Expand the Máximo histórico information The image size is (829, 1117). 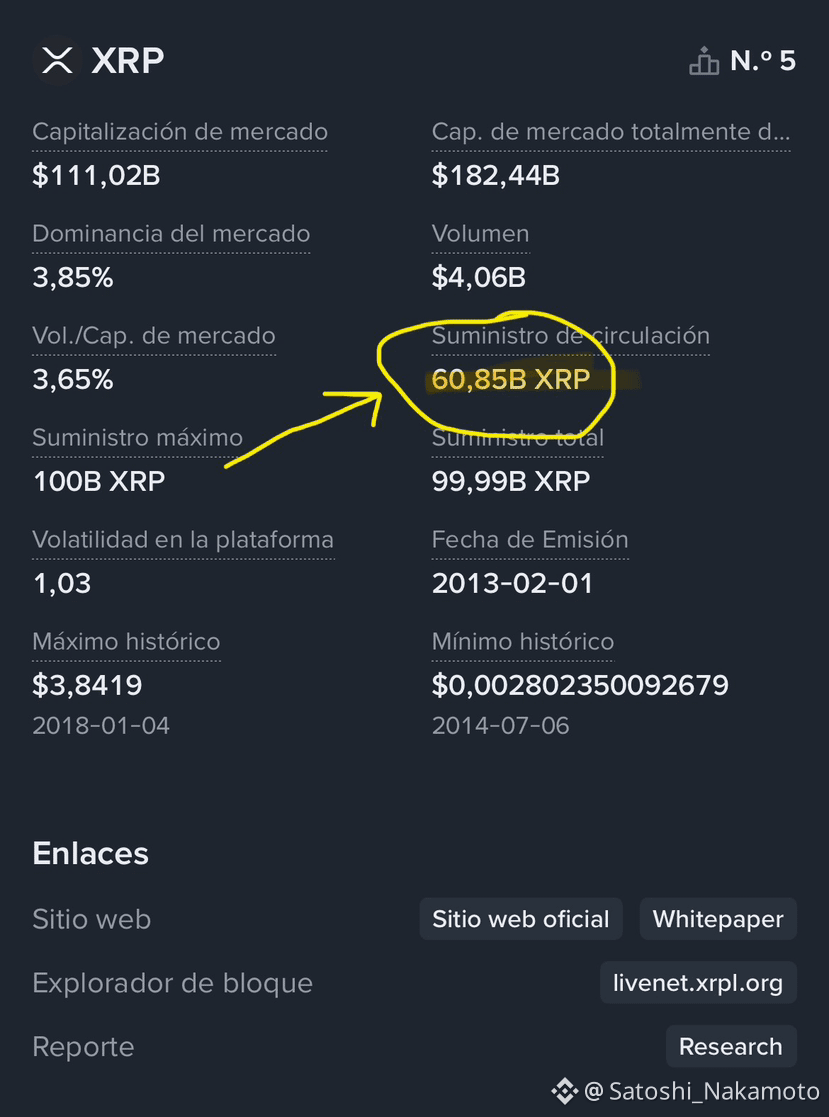[x=126, y=642]
